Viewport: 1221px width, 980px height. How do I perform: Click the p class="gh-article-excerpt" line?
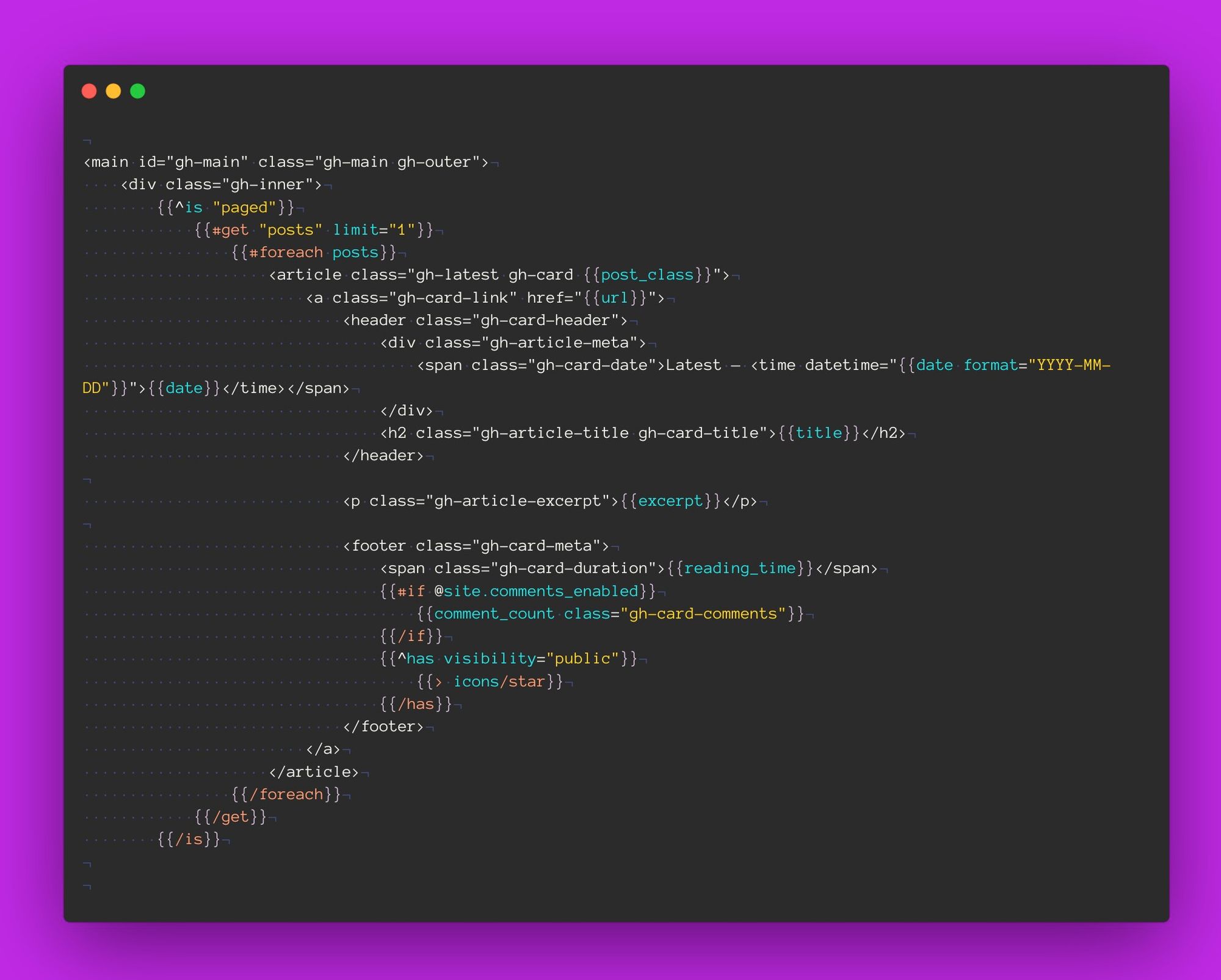pos(549,501)
